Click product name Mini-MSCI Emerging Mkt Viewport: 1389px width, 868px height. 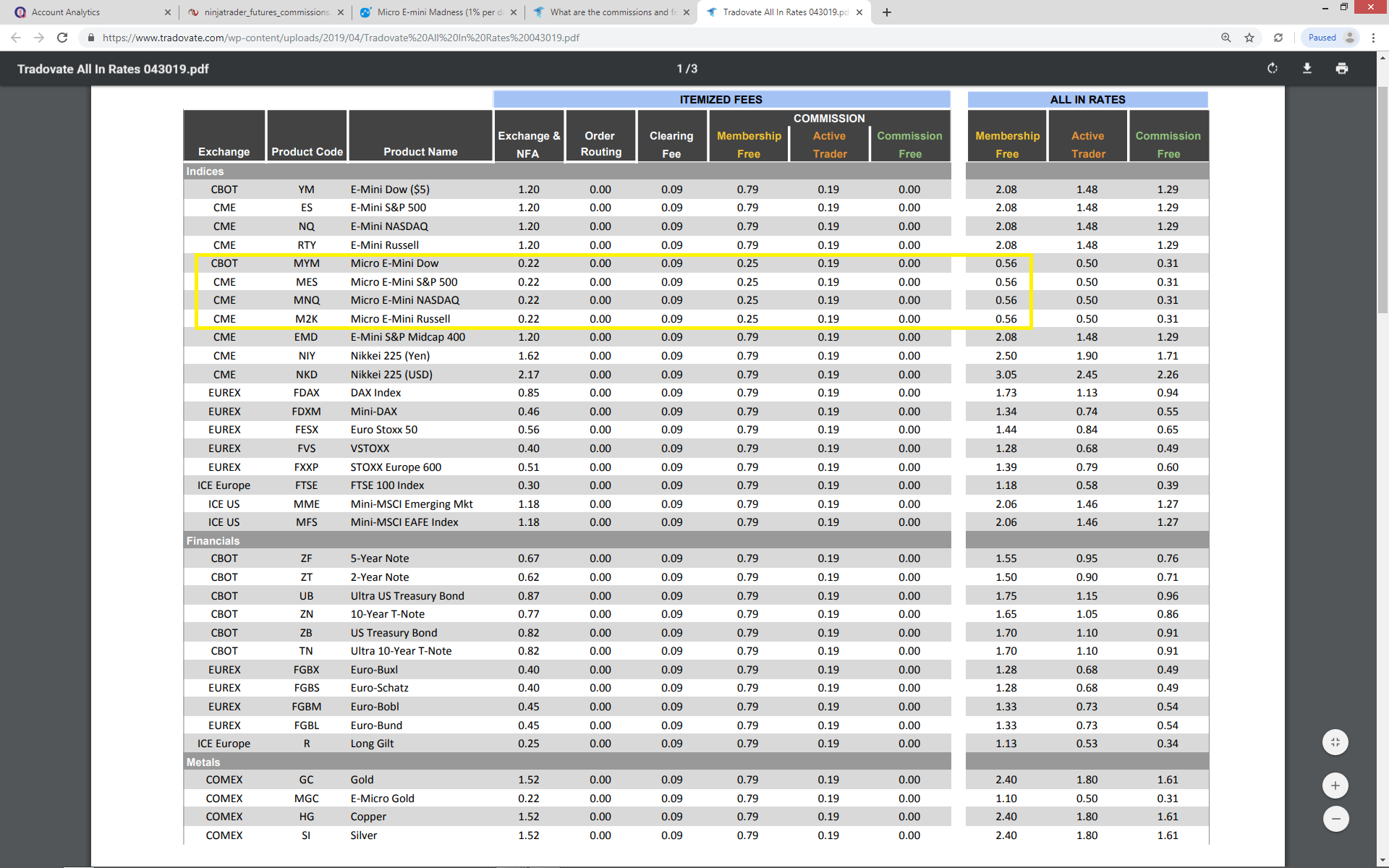tap(412, 504)
